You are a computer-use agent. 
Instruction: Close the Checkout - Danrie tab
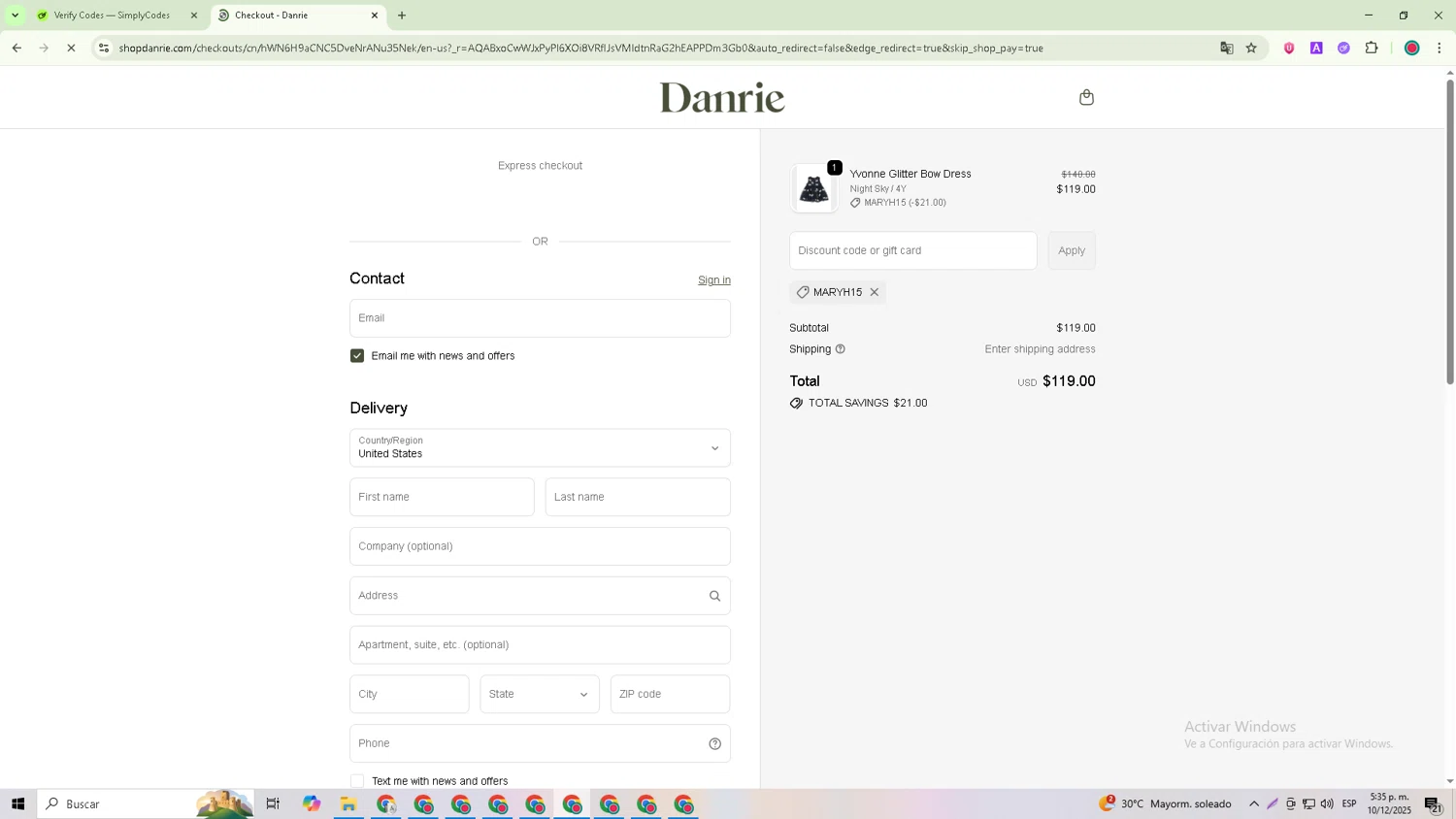375,16
